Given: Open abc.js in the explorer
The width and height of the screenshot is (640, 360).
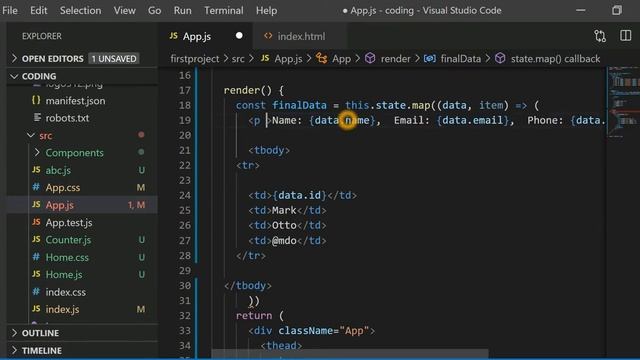Looking at the screenshot, I should click(x=58, y=170).
